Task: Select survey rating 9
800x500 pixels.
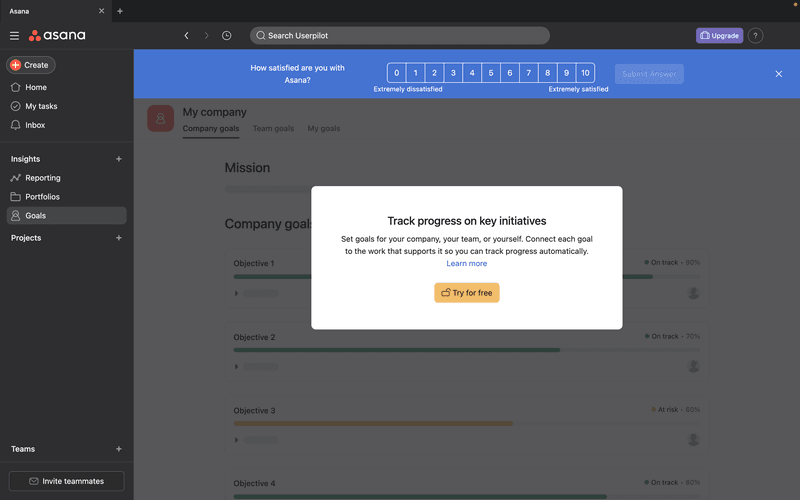Action: 566,73
